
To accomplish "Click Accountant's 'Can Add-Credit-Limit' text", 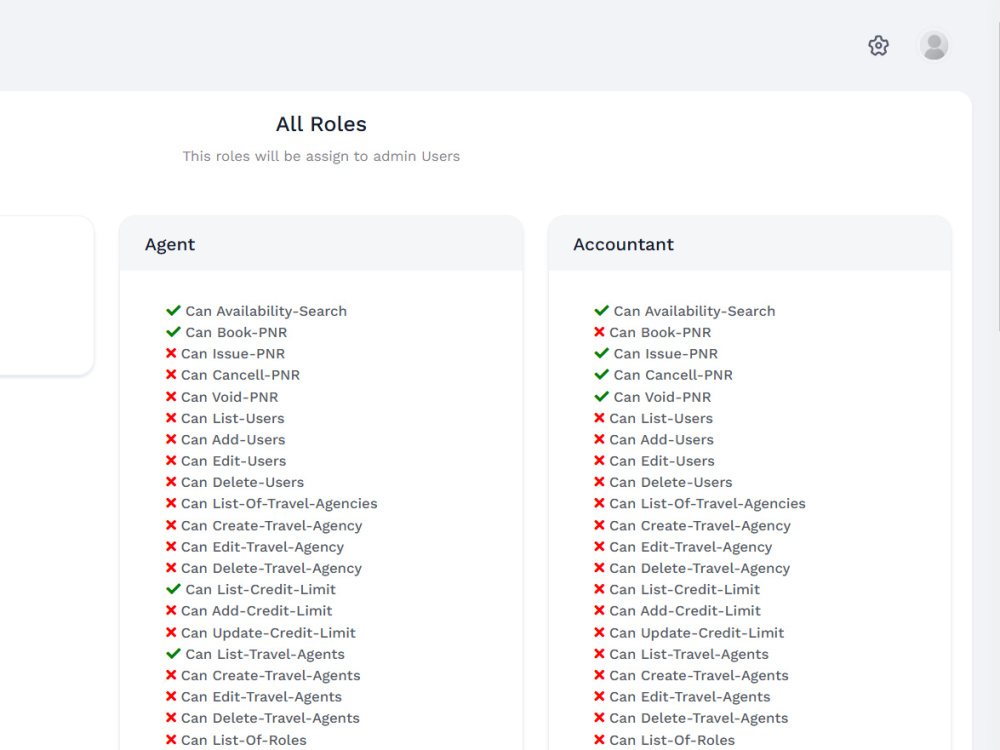I will [685, 611].
